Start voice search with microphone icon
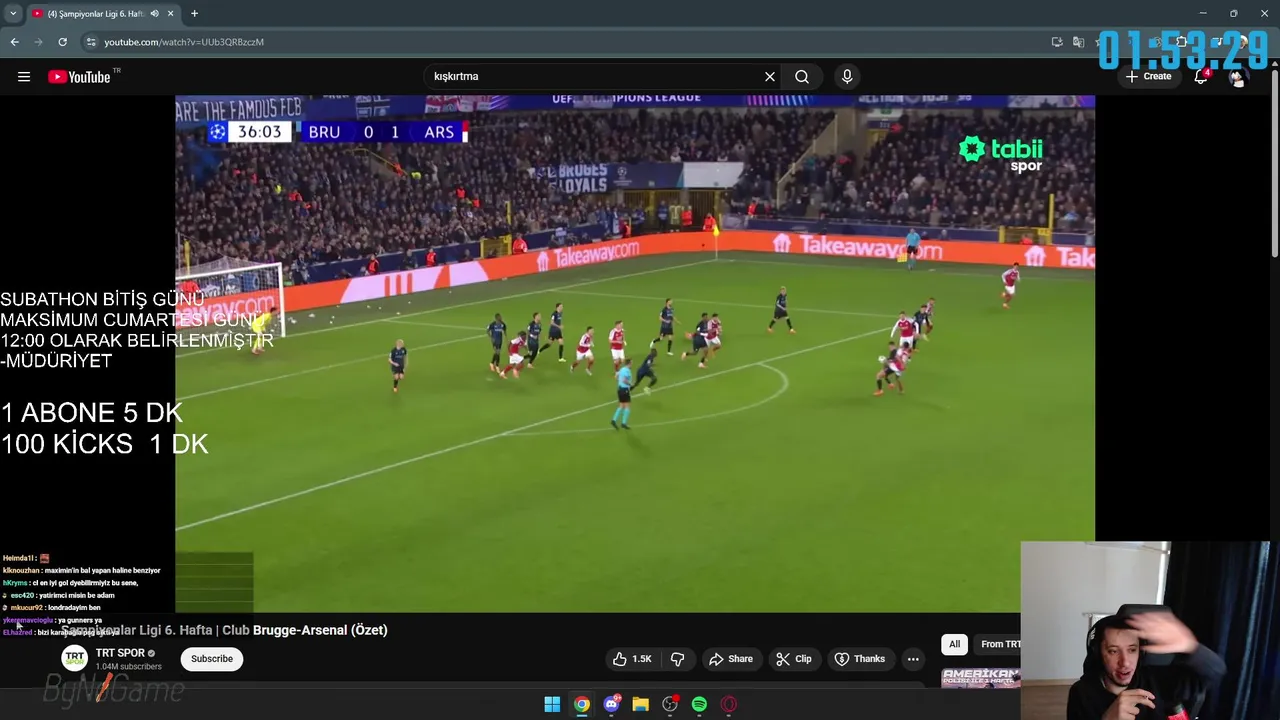The image size is (1280, 720). (847, 76)
